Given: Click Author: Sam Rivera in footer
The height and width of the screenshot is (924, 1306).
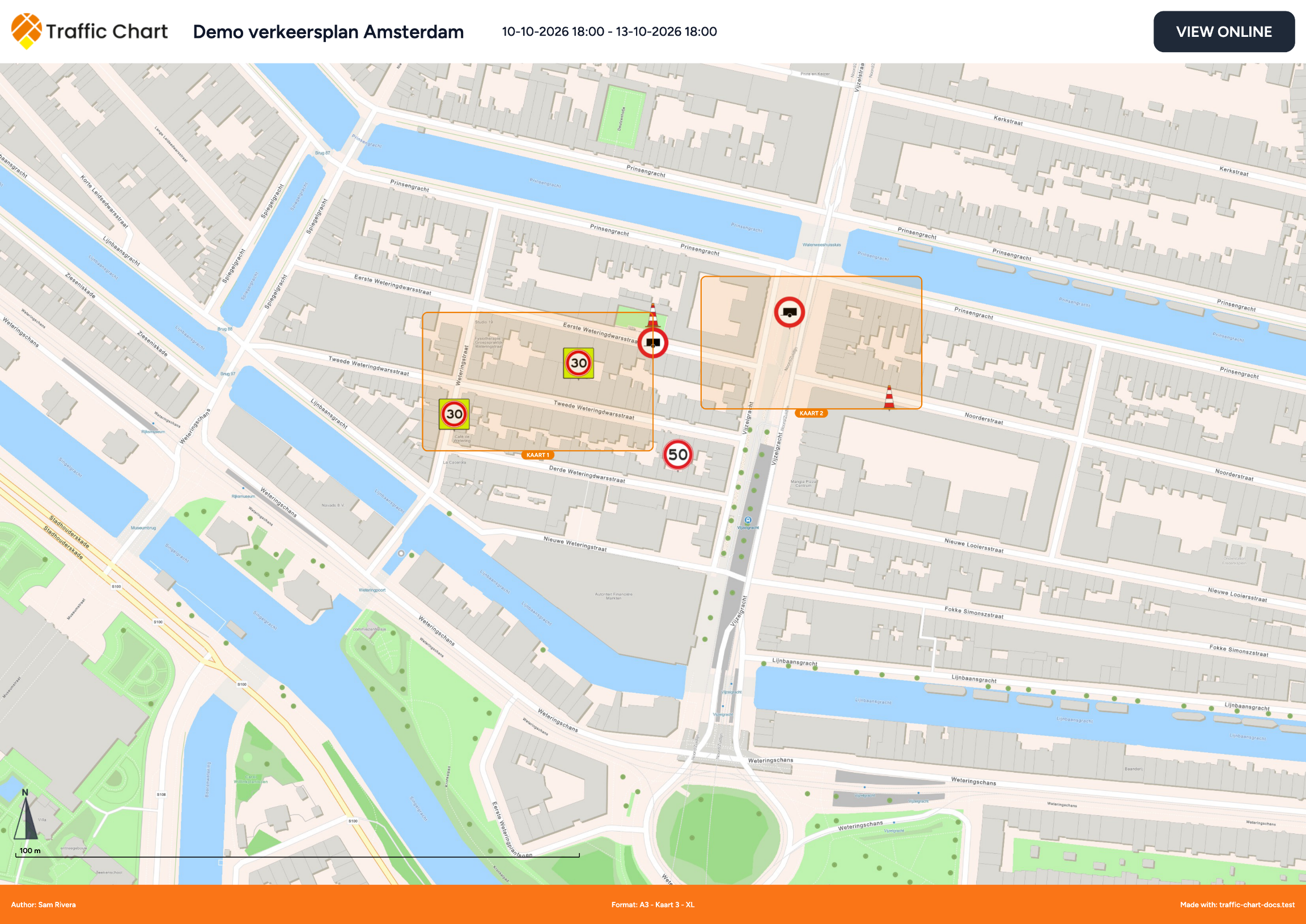Looking at the screenshot, I should [43, 905].
